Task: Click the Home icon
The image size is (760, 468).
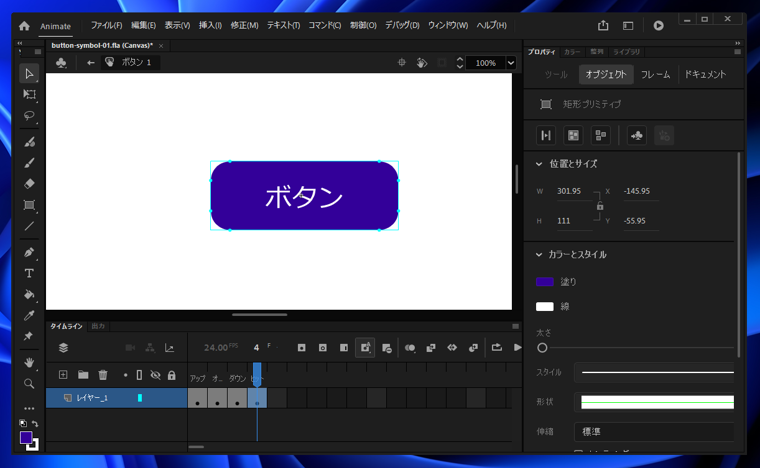Action: 24,26
